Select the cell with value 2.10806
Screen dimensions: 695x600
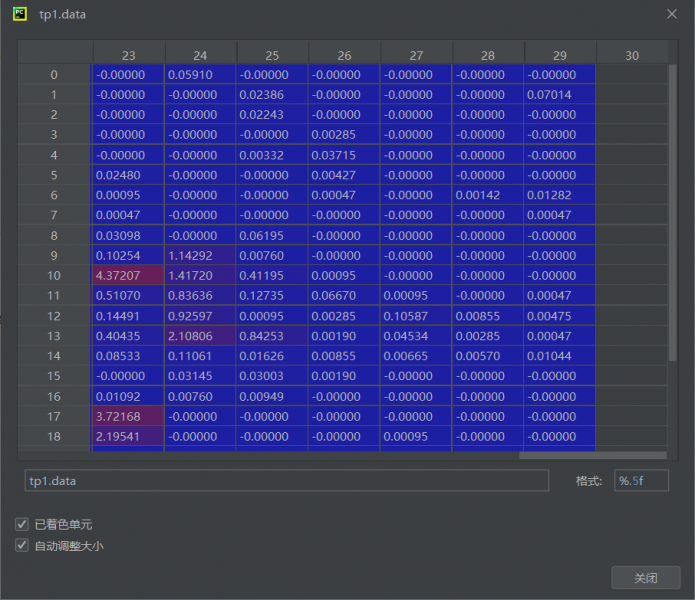coord(200,336)
